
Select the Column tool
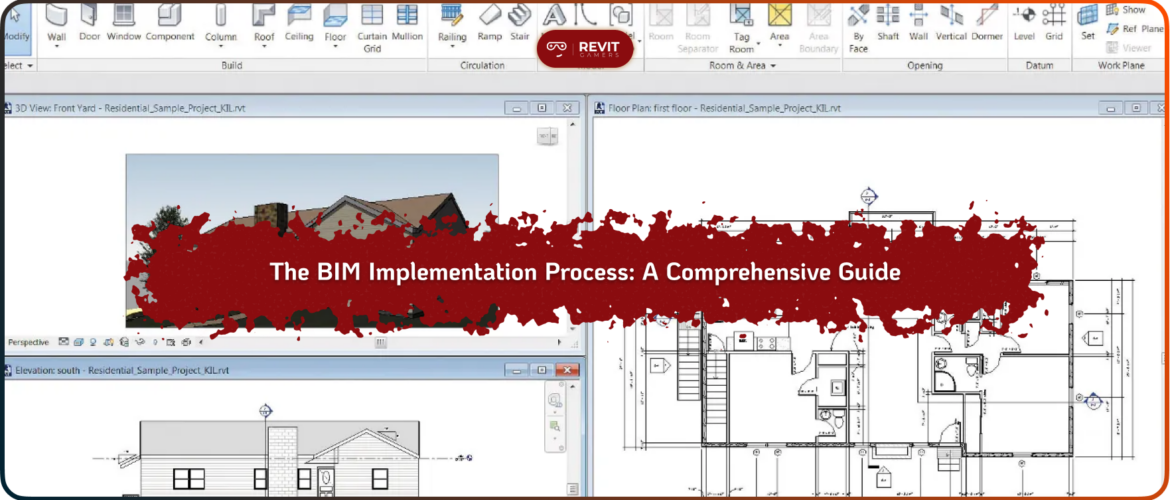tap(221, 24)
